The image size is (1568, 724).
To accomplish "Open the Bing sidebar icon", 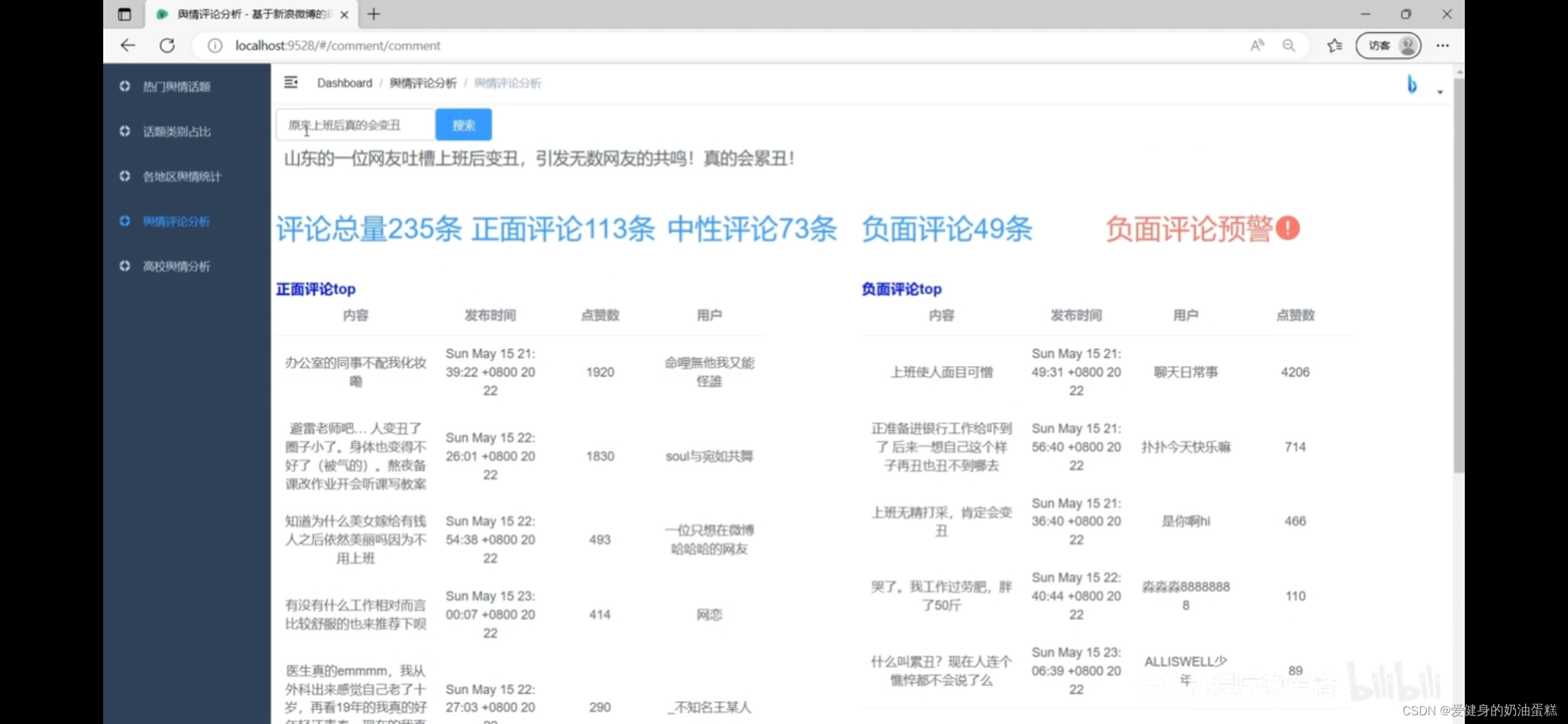I will point(1411,84).
